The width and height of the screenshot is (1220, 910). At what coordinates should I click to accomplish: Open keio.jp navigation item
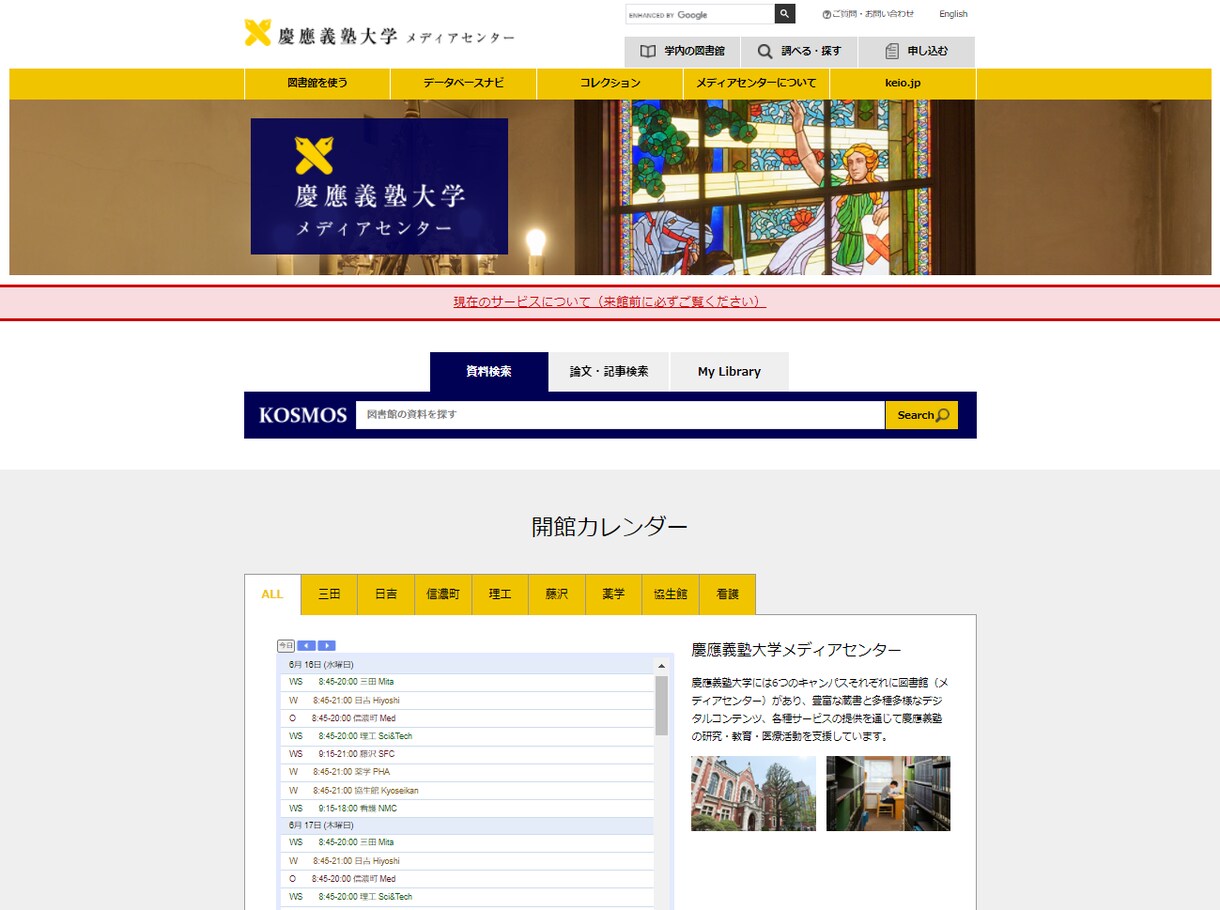coord(902,83)
